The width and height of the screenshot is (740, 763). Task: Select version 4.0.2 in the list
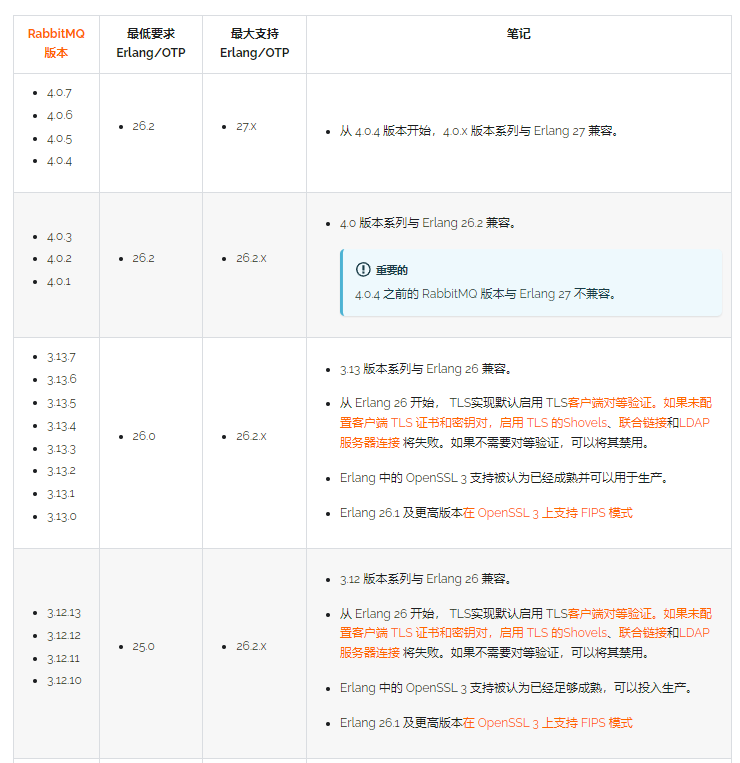[x=59, y=259]
